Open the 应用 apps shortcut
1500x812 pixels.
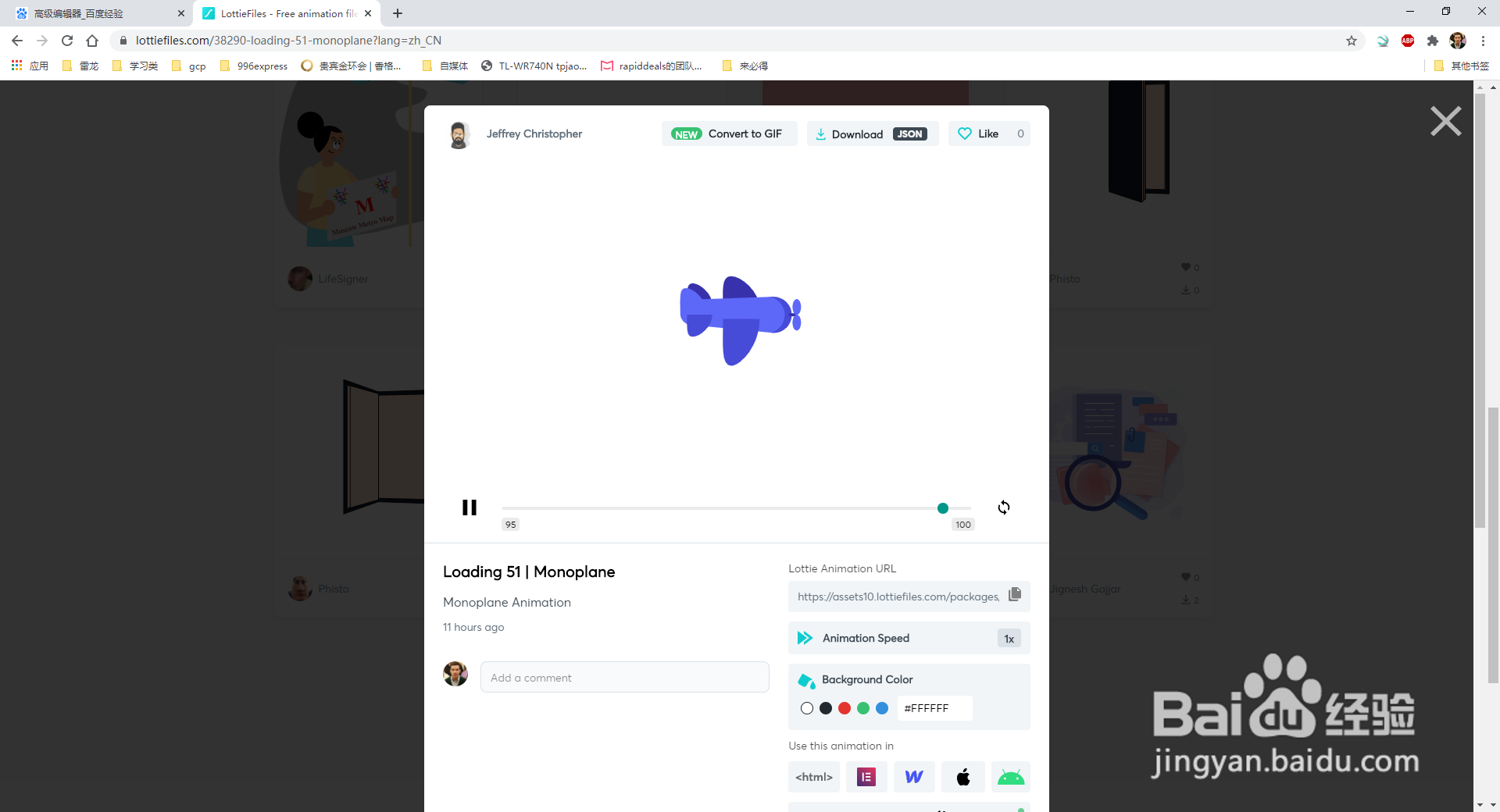(x=30, y=66)
